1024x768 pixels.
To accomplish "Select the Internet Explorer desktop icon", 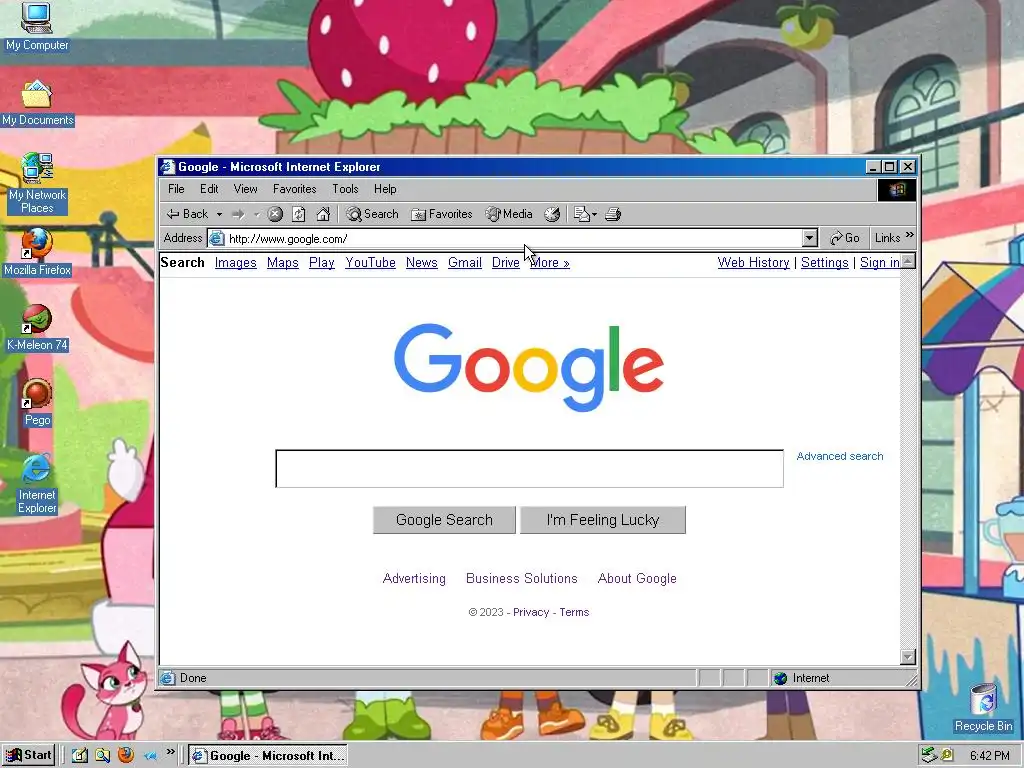I will point(37,483).
